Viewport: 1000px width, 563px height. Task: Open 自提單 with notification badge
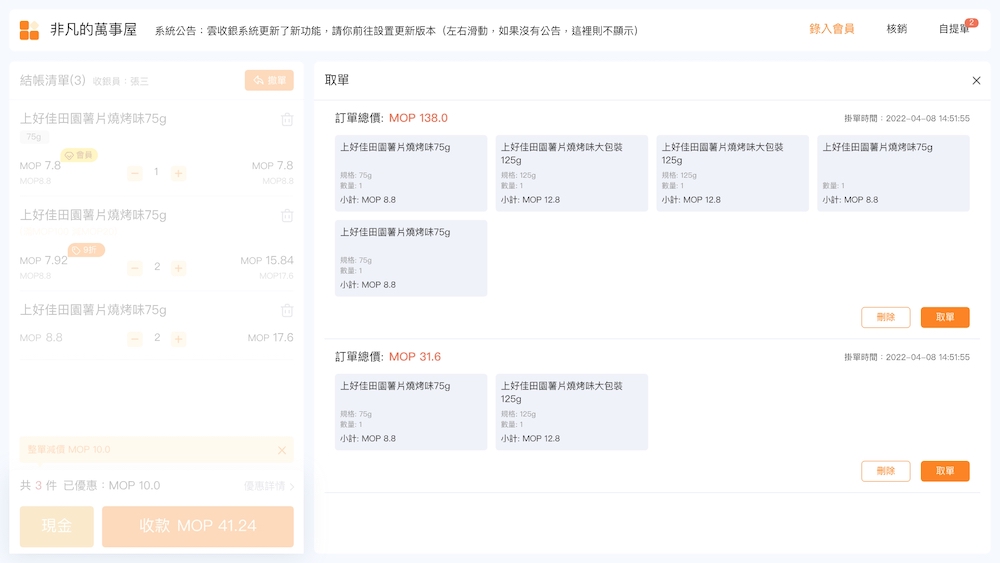point(954,29)
